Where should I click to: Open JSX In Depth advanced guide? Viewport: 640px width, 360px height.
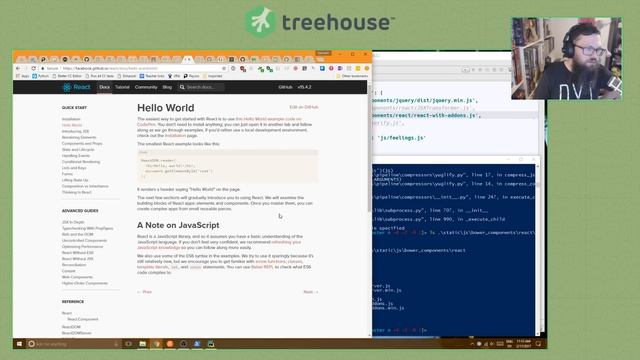click(73, 222)
